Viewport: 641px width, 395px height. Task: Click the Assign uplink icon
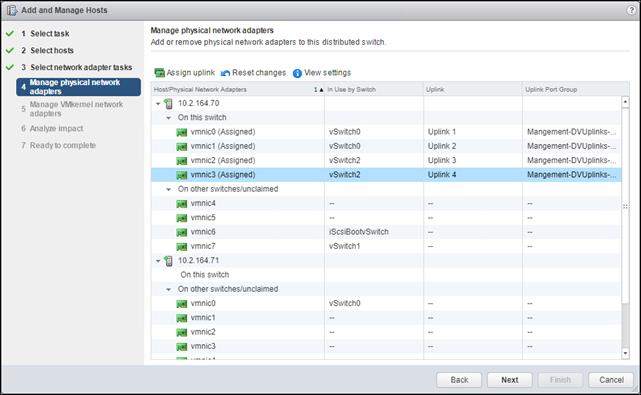(x=159, y=73)
